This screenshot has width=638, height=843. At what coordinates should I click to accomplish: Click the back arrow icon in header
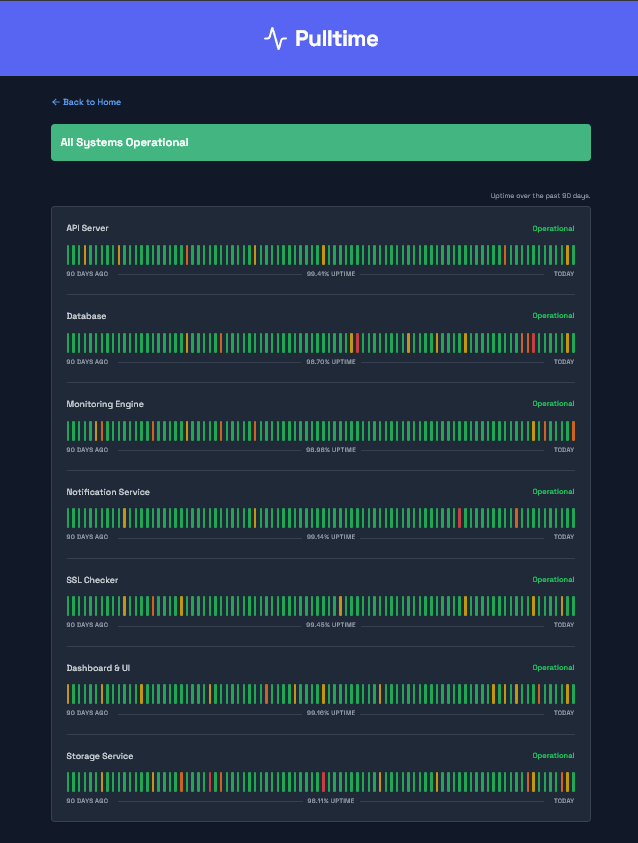pyautogui.click(x=54, y=101)
